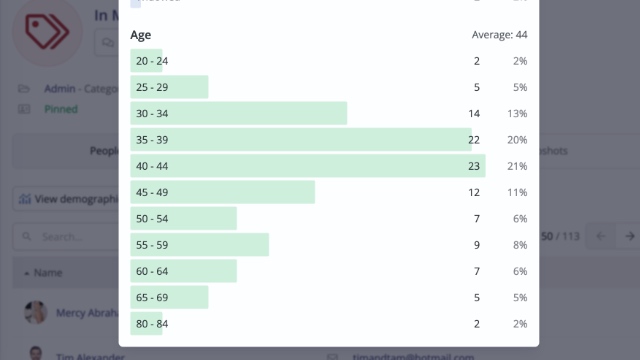The height and width of the screenshot is (360, 640).
Task: Select the 35 - 39 age bar
Action: (301, 140)
